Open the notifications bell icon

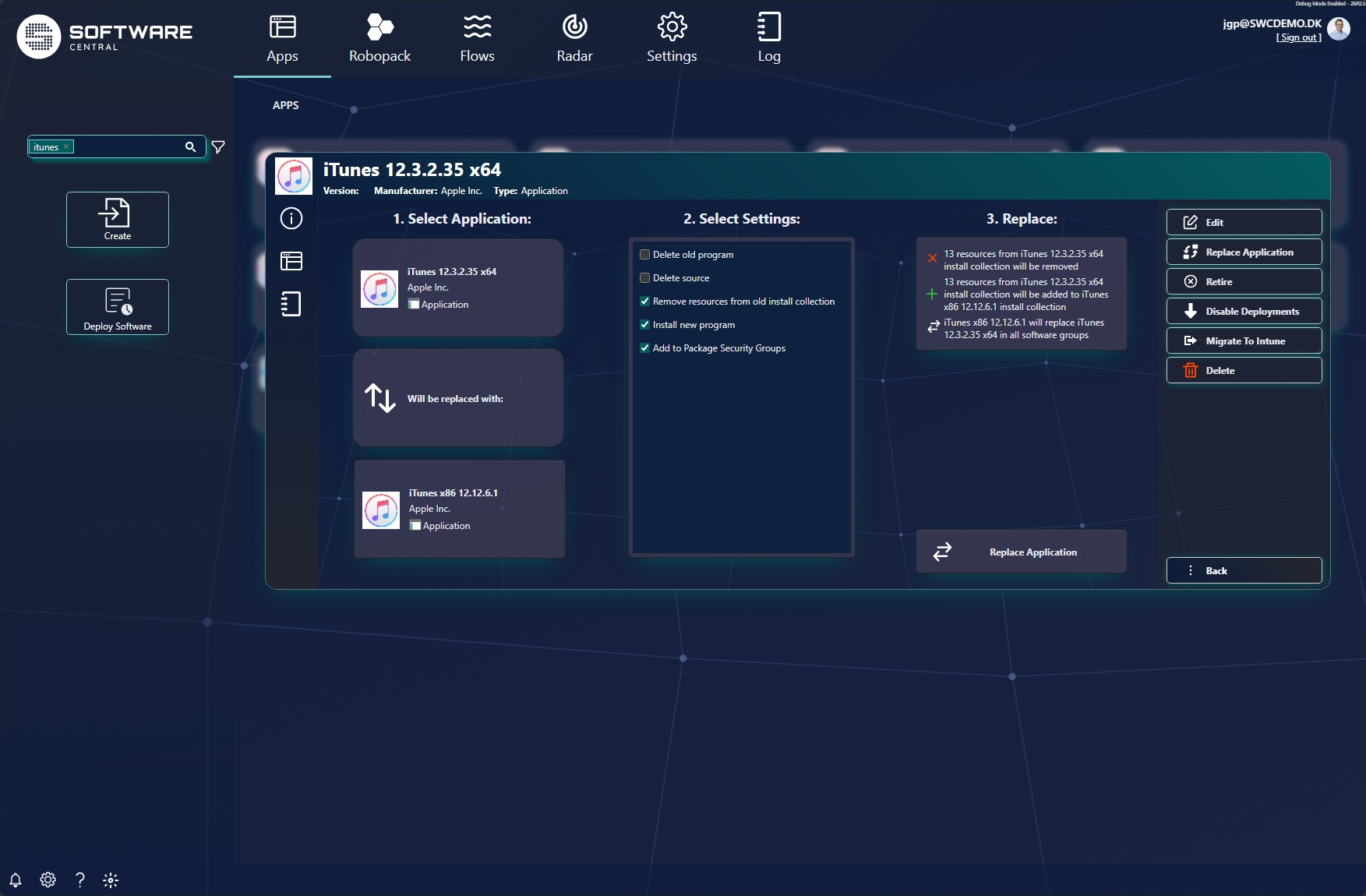click(16, 880)
